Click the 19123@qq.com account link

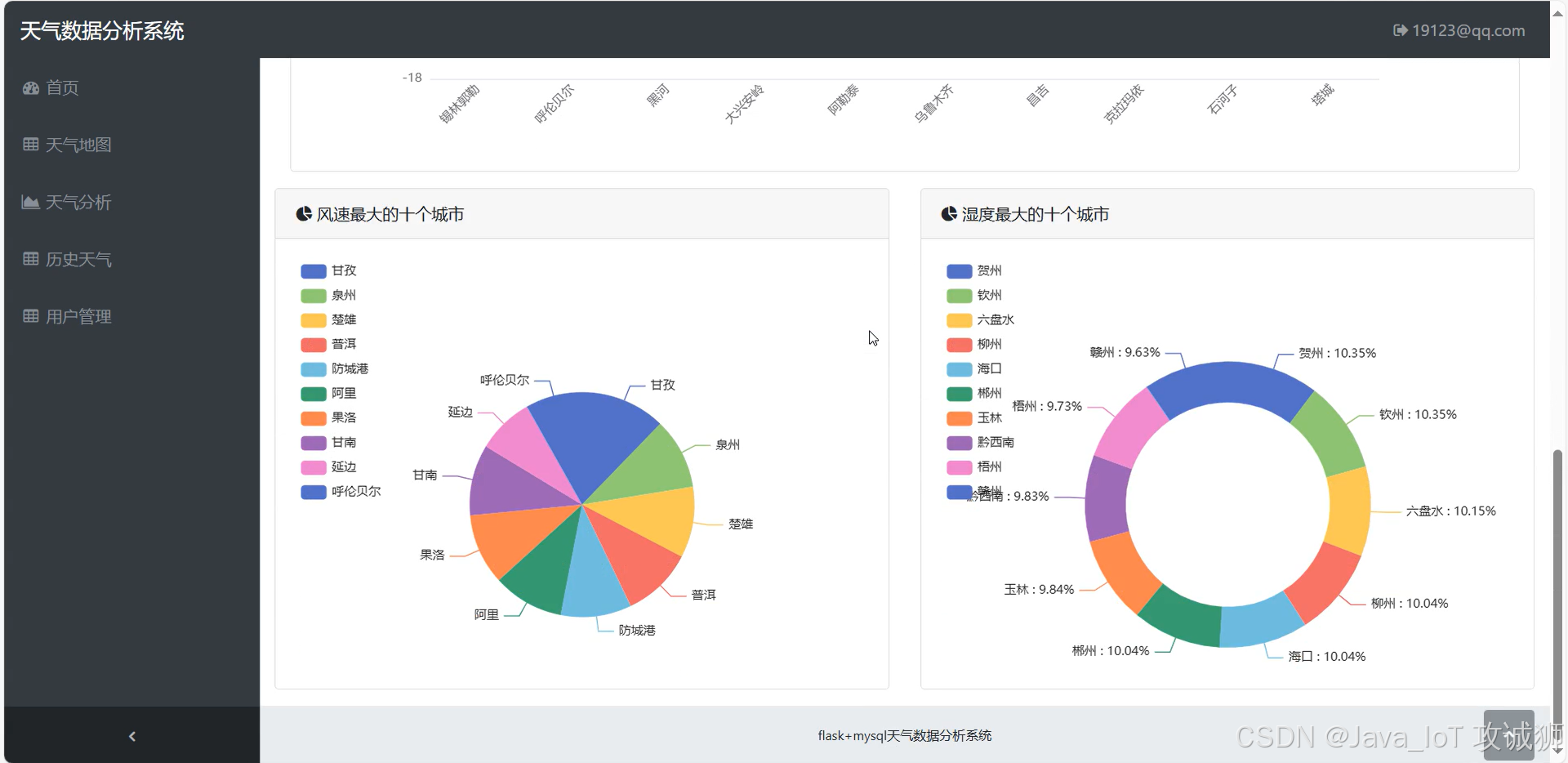(1468, 31)
